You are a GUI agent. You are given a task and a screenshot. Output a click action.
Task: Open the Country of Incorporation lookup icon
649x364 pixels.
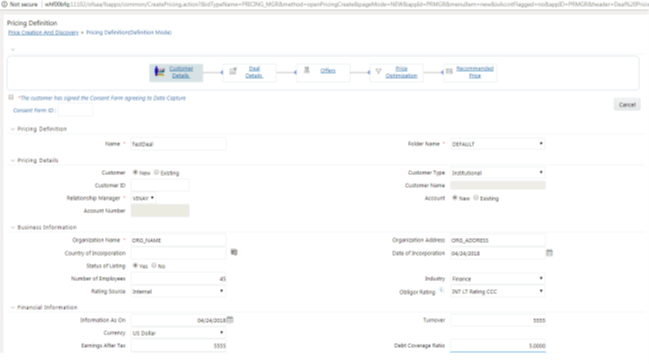point(234,252)
